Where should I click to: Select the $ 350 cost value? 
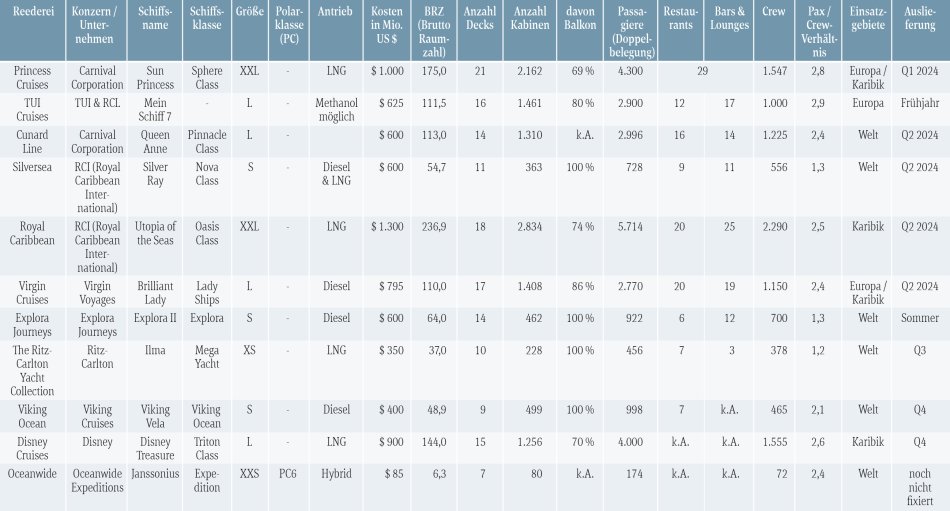(391, 350)
